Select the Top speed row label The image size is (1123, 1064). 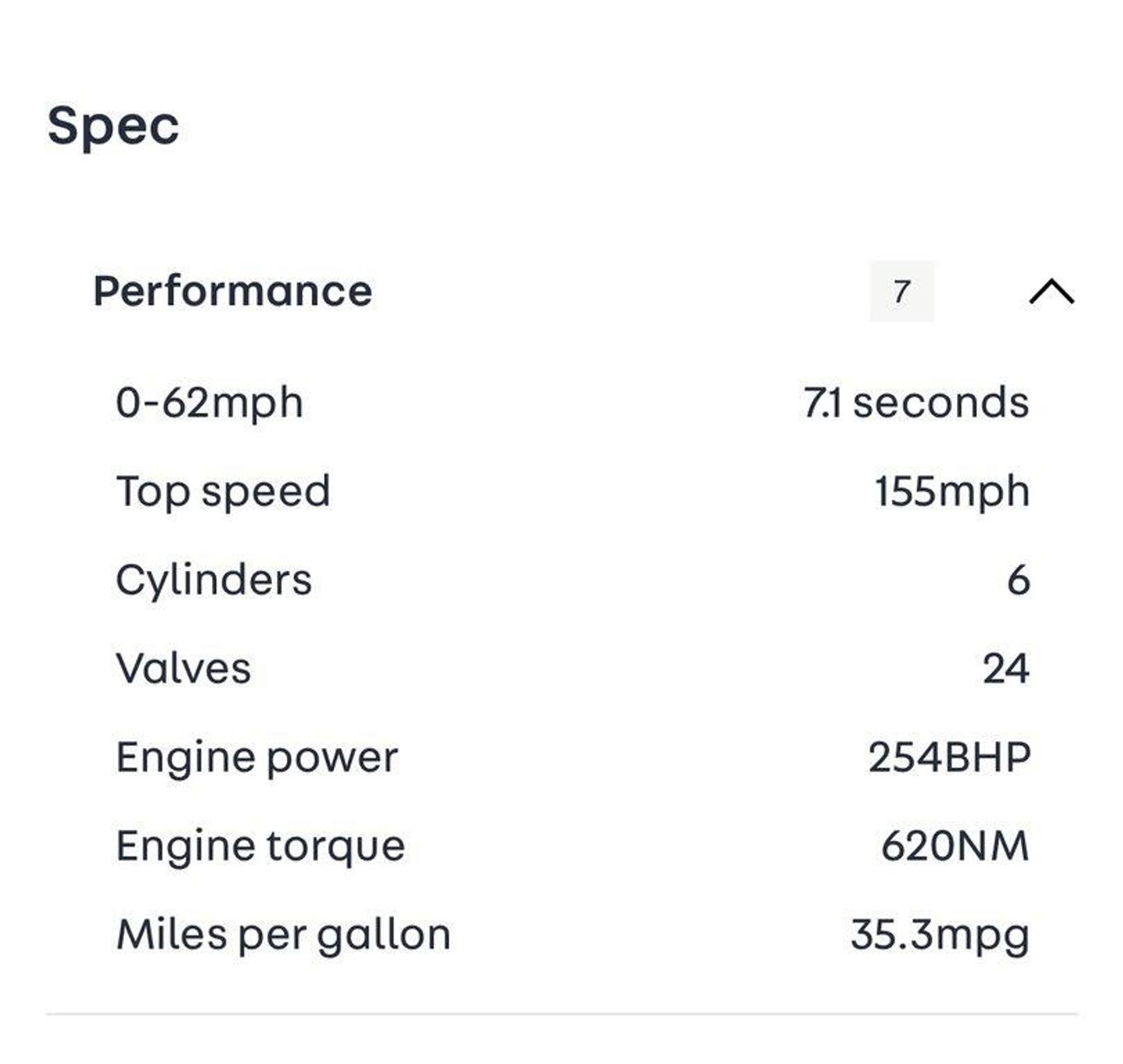point(223,491)
